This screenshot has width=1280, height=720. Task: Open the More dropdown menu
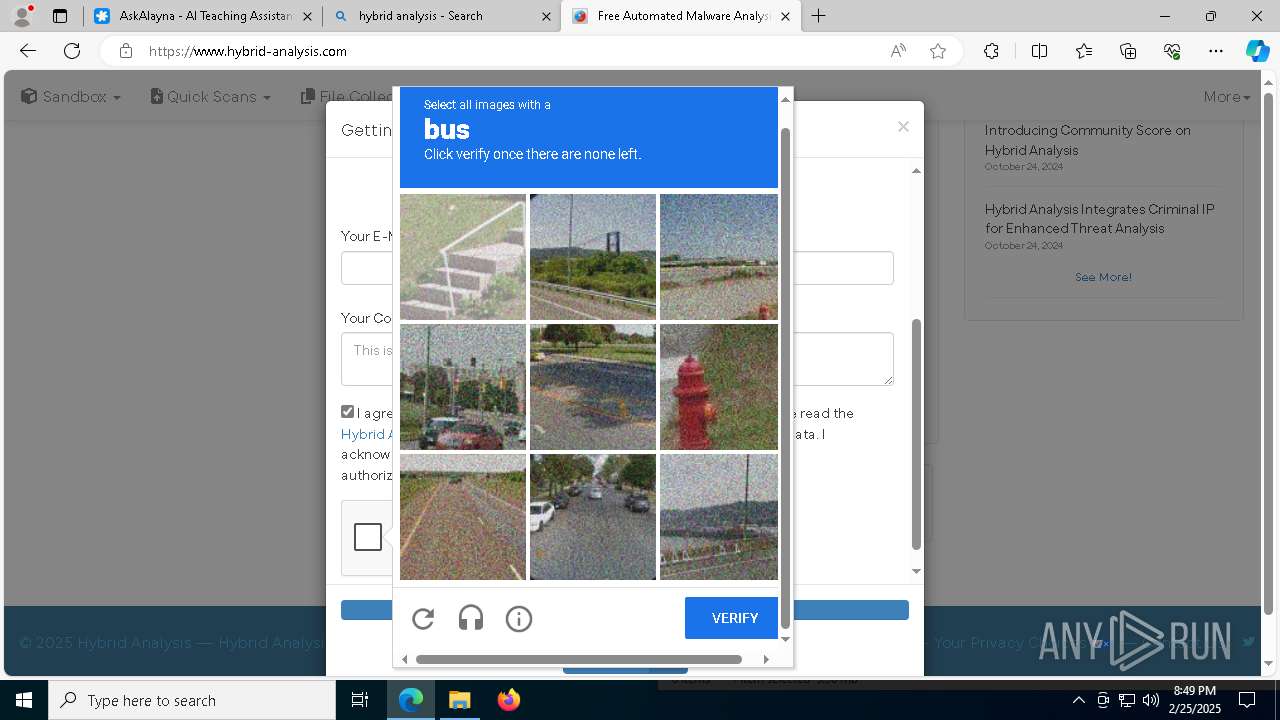1227,96
